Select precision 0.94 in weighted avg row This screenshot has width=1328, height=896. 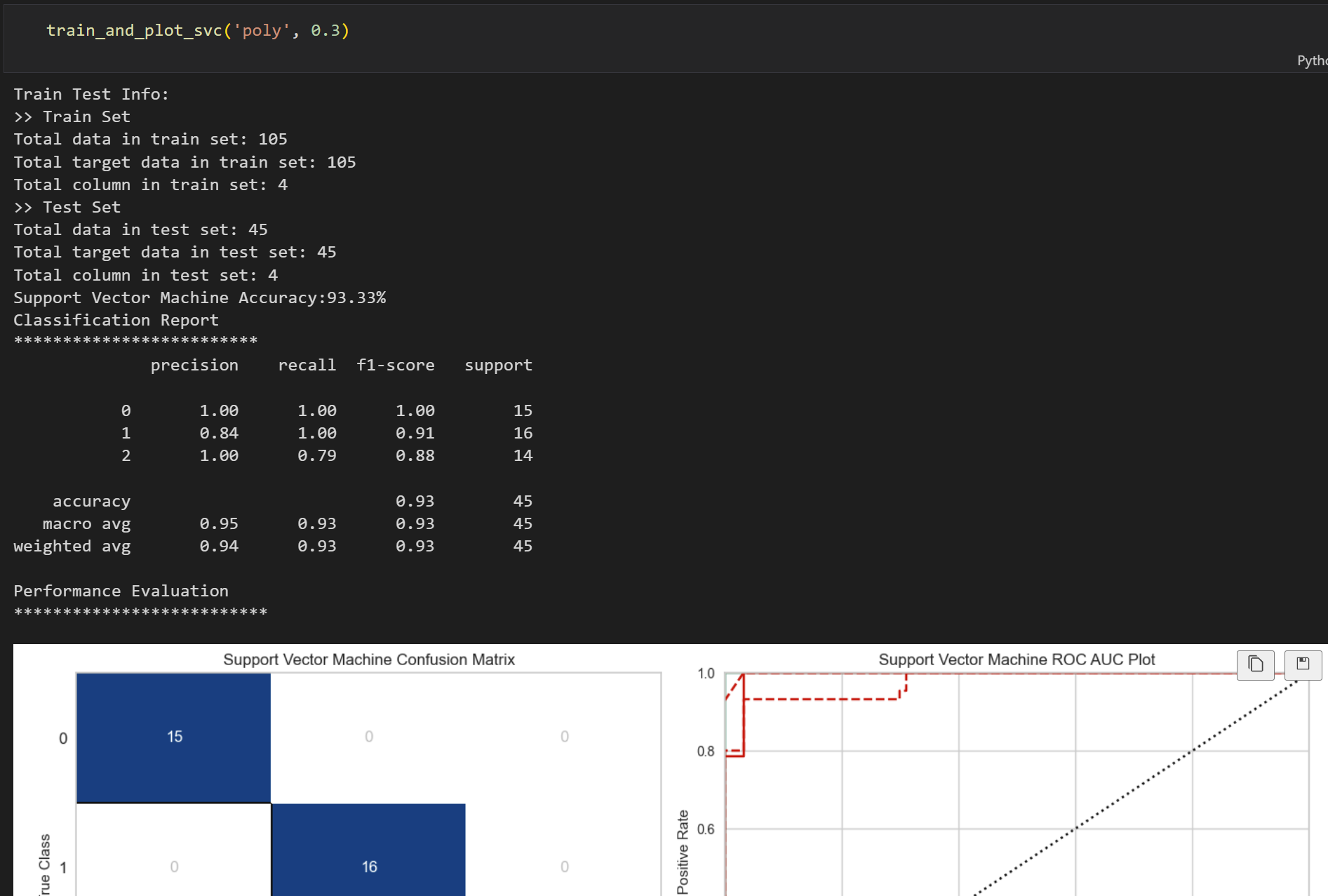click(219, 546)
